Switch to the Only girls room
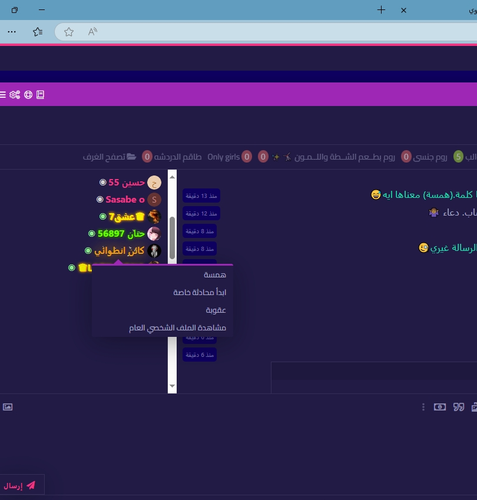This screenshot has width=477, height=500. [x=229, y=157]
